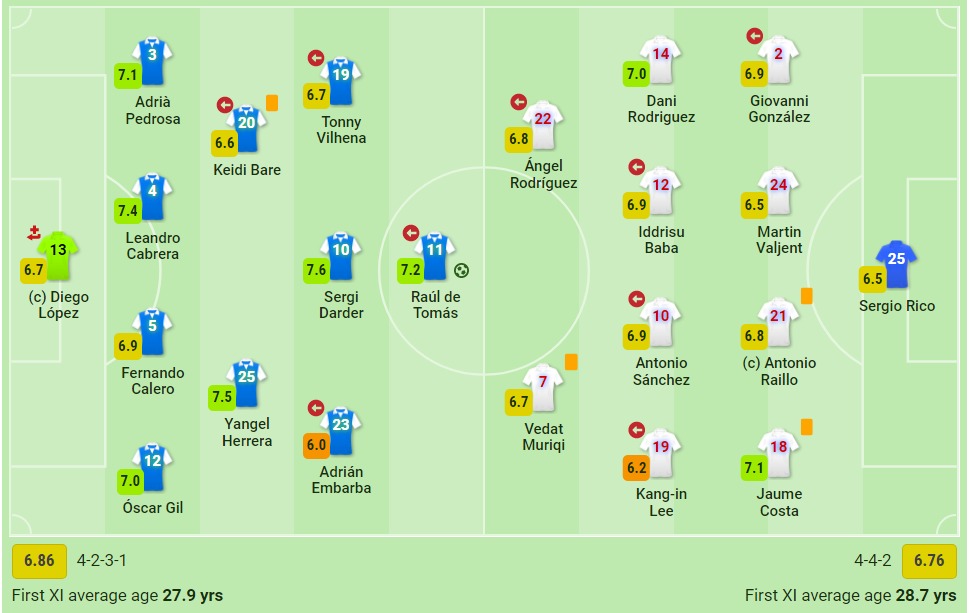Click Adrián Embarba 6.0 orange rating badge

pyautogui.click(x=317, y=445)
